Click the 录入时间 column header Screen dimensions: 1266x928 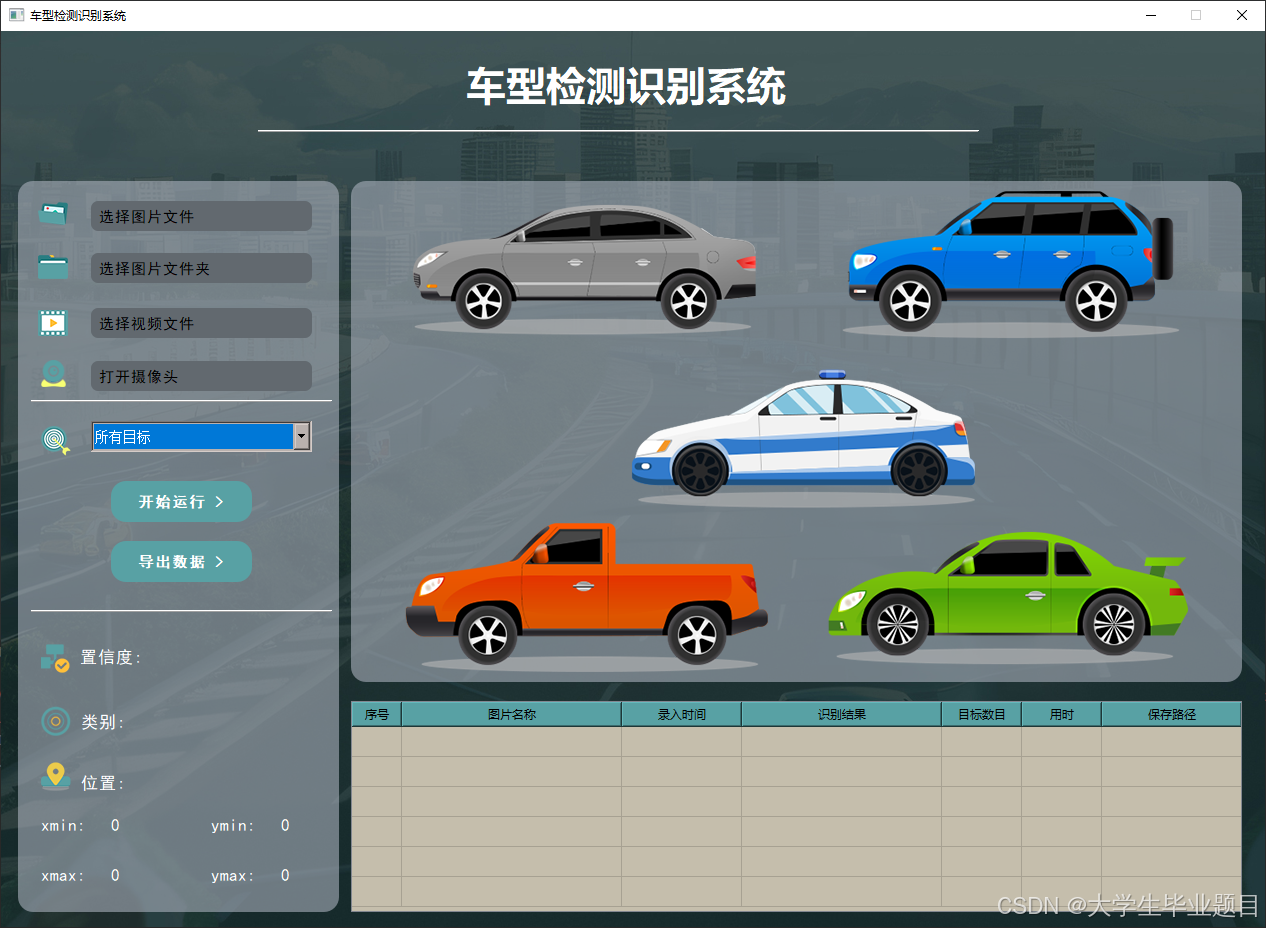pos(682,714)
